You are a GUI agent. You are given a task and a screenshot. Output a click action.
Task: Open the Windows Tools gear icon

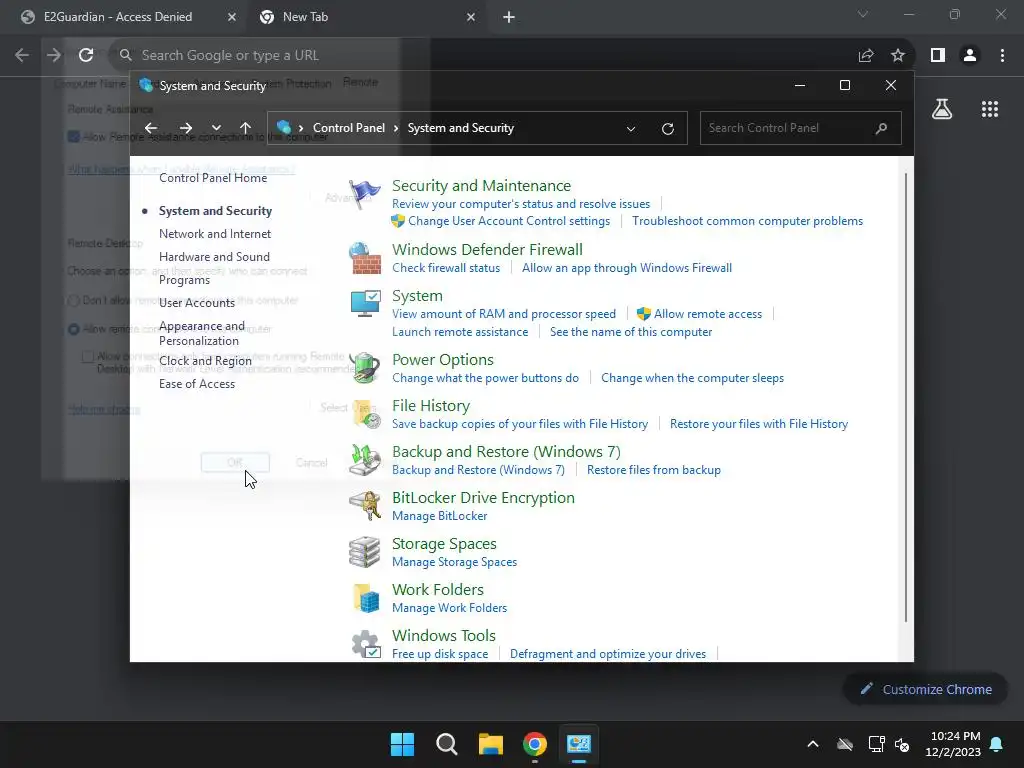(364, 645)
